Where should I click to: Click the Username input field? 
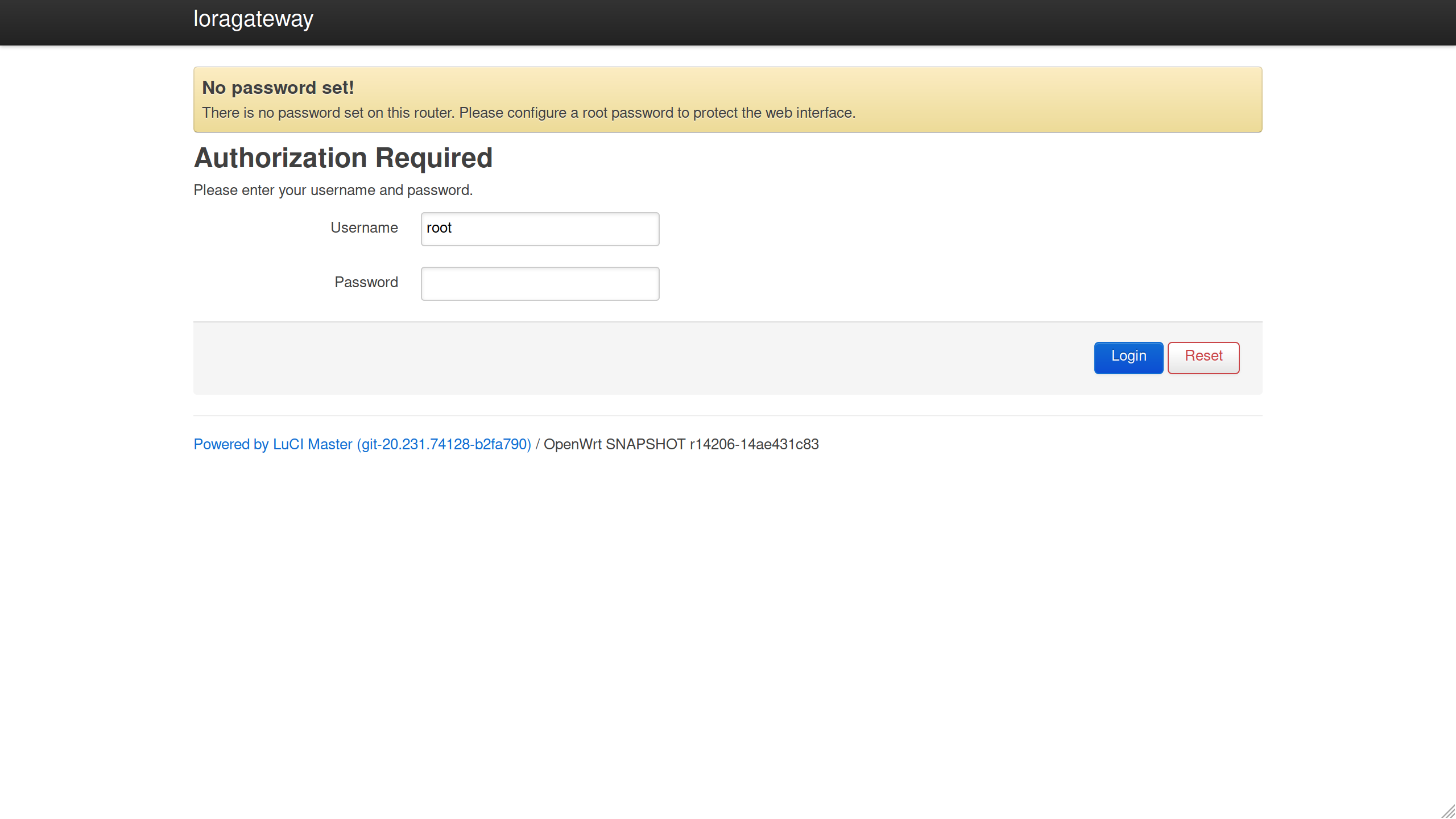pos(540,228)
